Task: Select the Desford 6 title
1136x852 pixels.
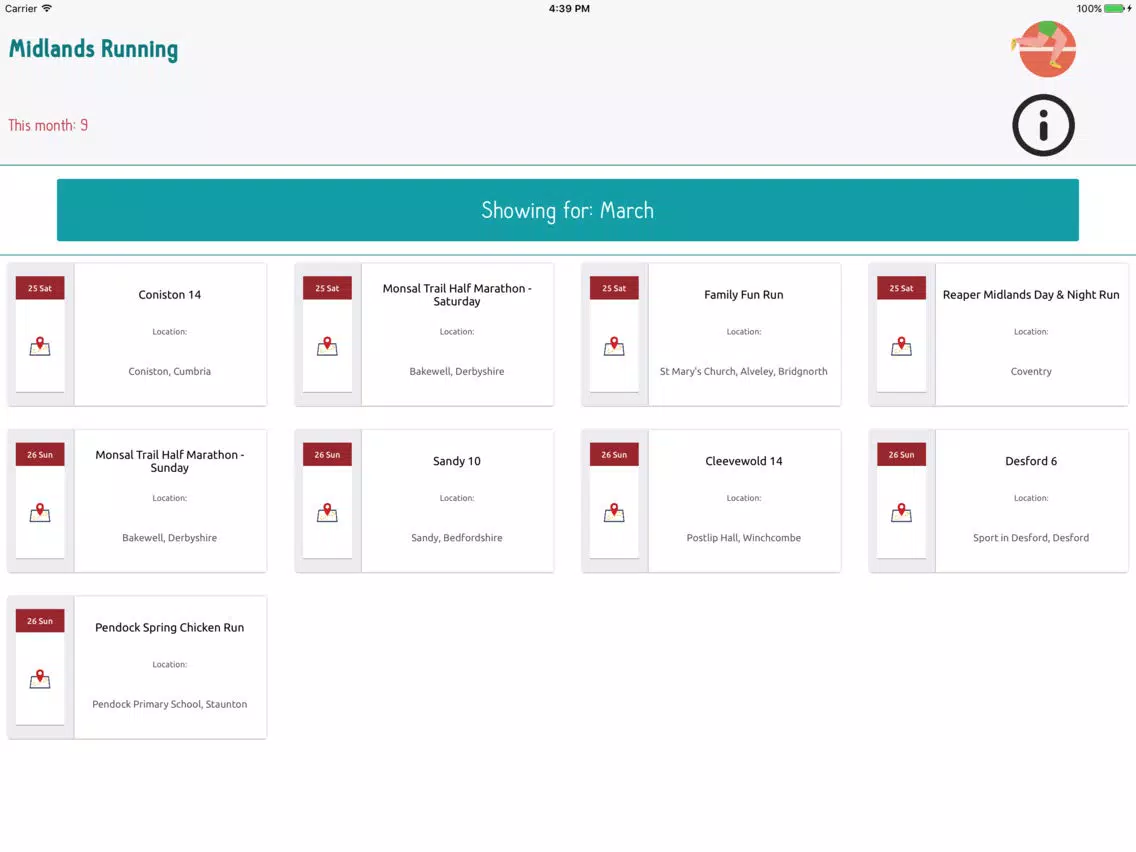Action: (x=1031, y=462)
